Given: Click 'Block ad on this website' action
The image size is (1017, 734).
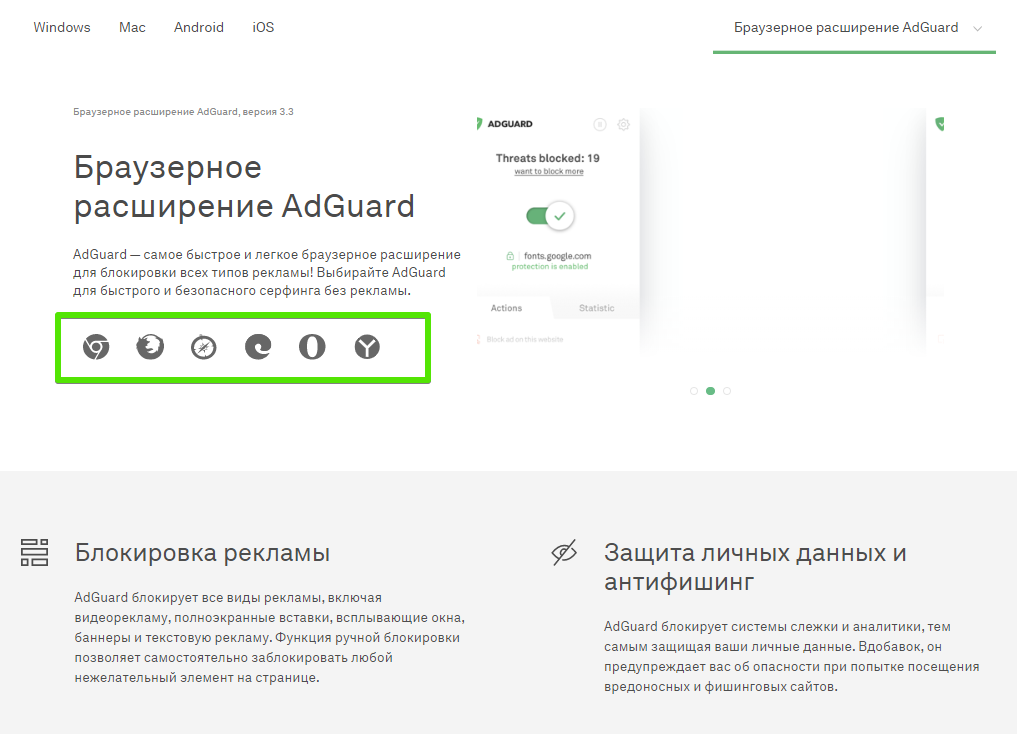Looking at the screenshot, I should click(x=525, y=339).
